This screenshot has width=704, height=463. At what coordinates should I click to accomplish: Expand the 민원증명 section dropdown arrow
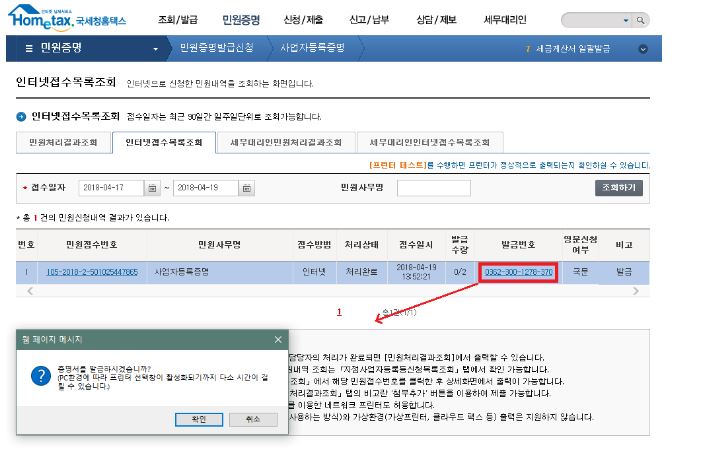[155, 49]
